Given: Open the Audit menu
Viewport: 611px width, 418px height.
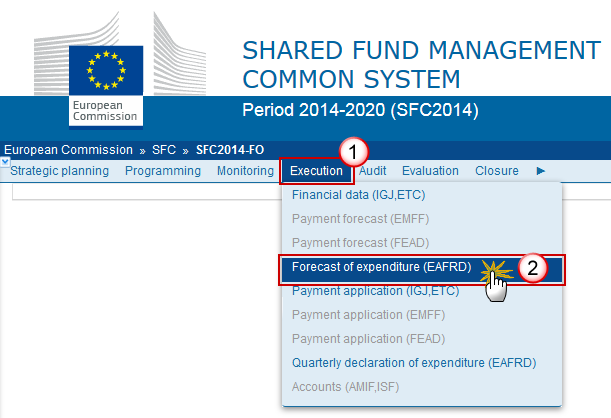Looking at the screenshot, I should click(x=373, y=171).
